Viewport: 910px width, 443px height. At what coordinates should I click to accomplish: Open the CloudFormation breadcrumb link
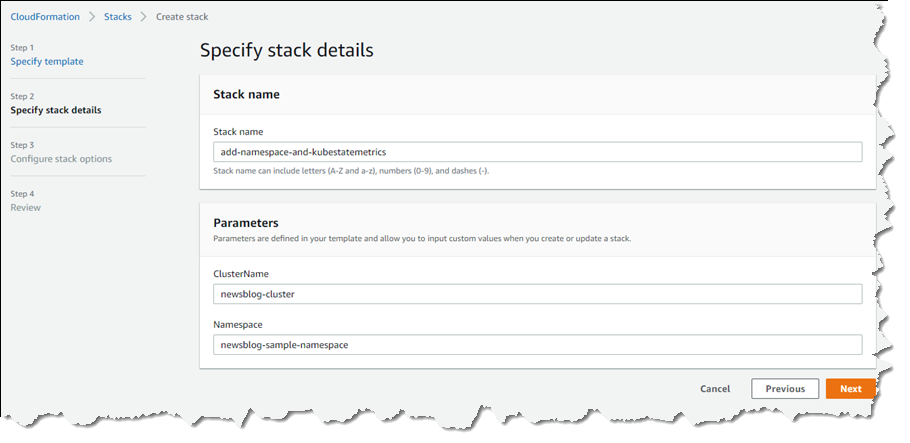45,17
